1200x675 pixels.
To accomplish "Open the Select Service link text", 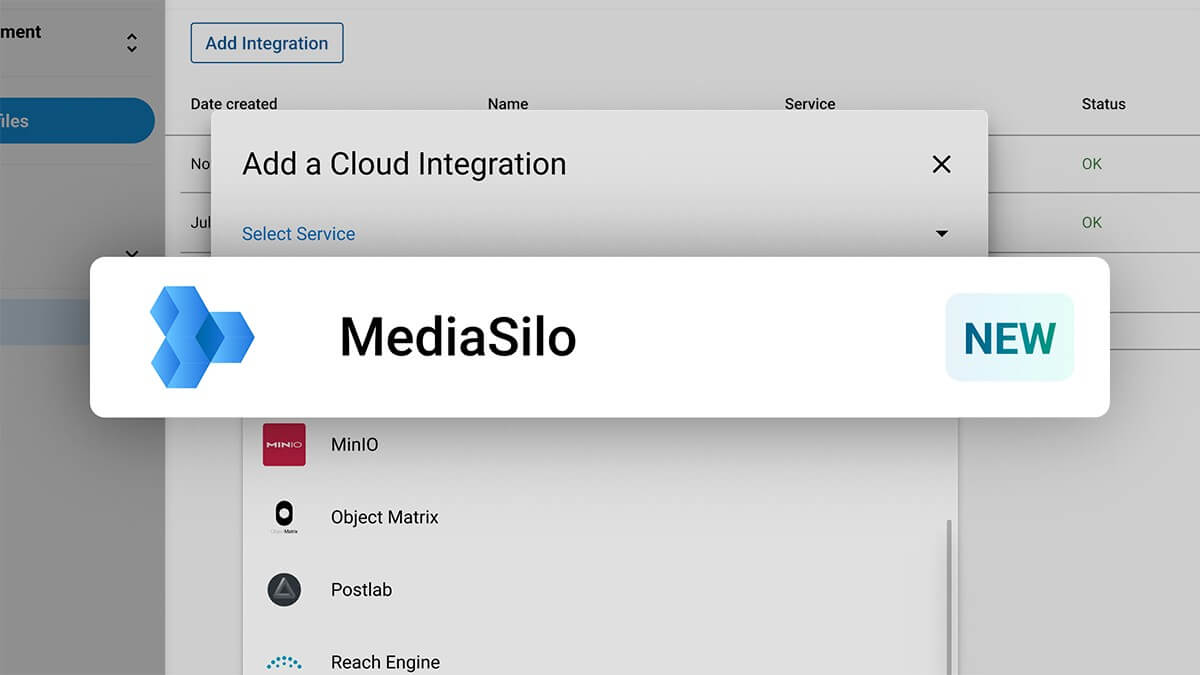I will [298, 233].
